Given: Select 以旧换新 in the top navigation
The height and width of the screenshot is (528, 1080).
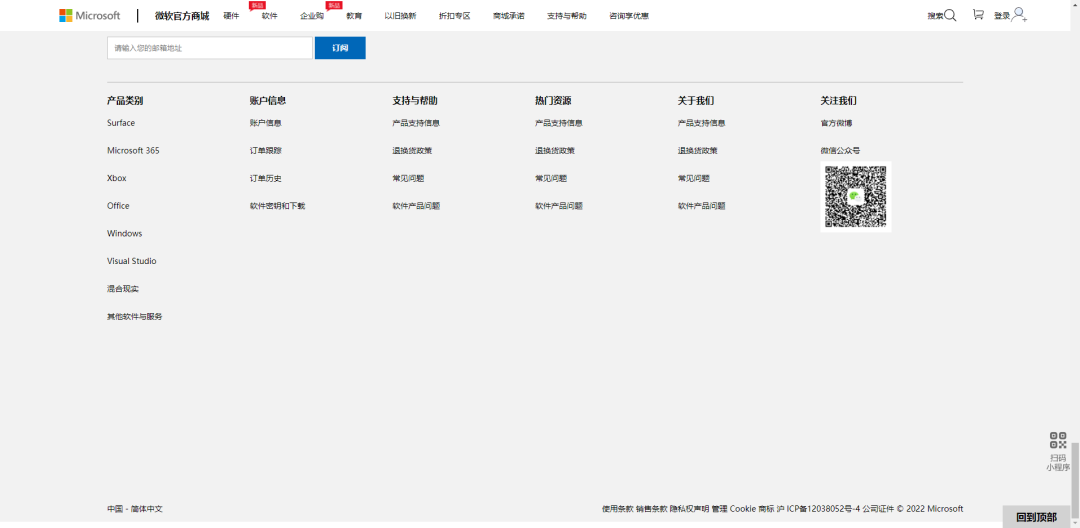Looking at the screenshot, I should (400, 16).
